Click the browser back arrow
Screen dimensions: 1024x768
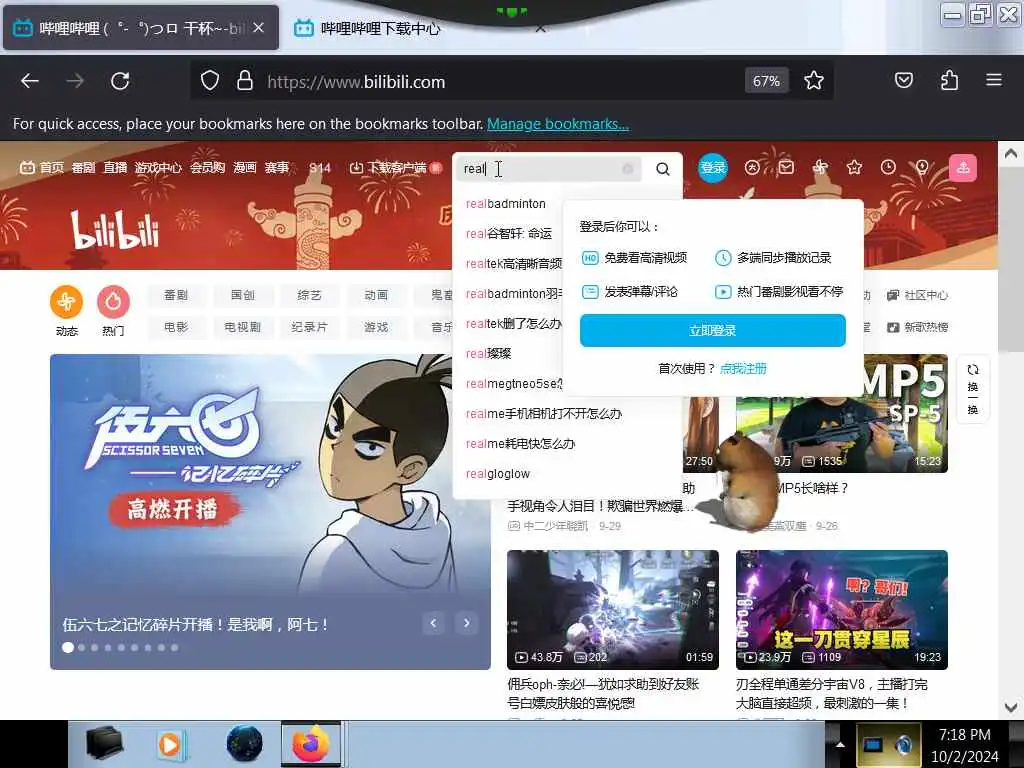coord(30,81)
